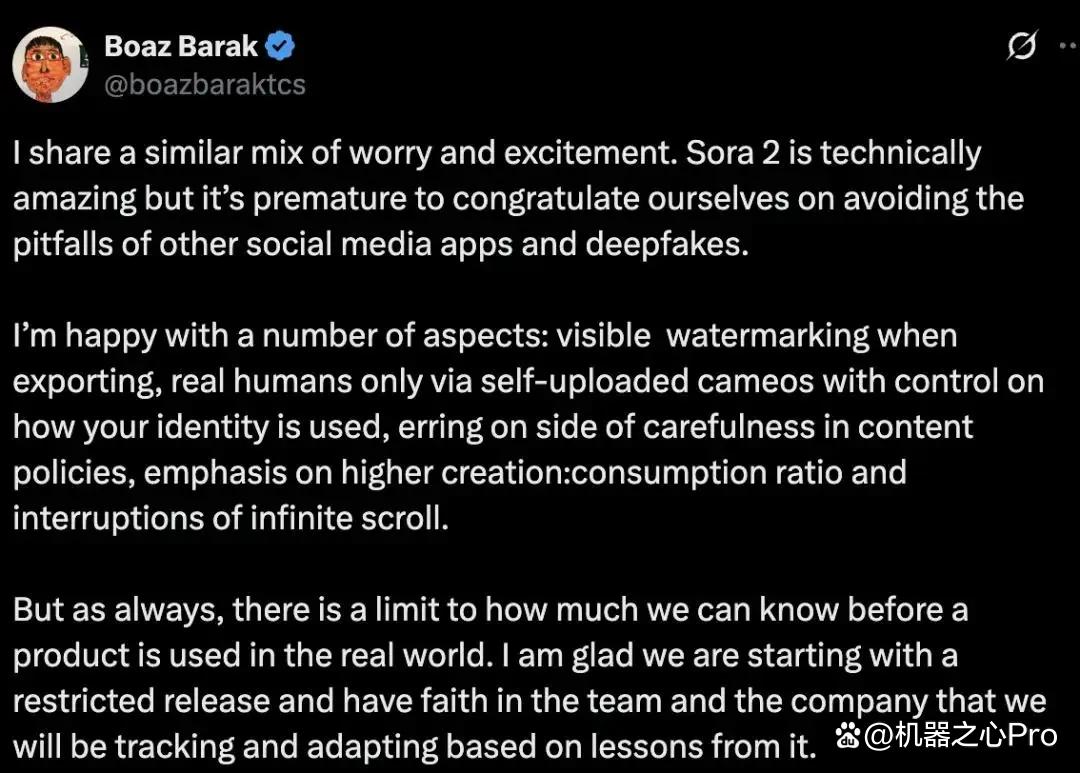1080x773 pixels.
Task: Open the Boaz Barak display name
Action: pos(181,46)
